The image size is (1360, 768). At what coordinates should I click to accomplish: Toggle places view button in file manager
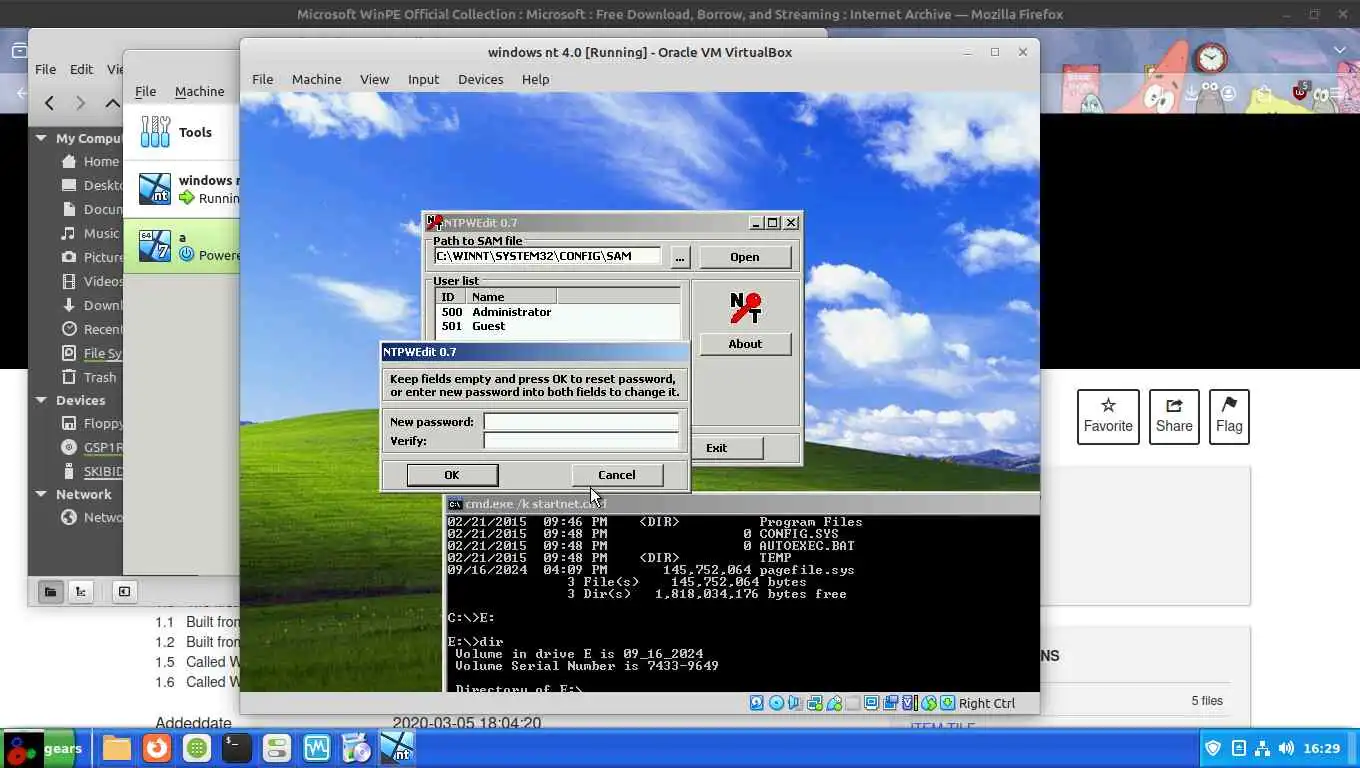[50, 591]
